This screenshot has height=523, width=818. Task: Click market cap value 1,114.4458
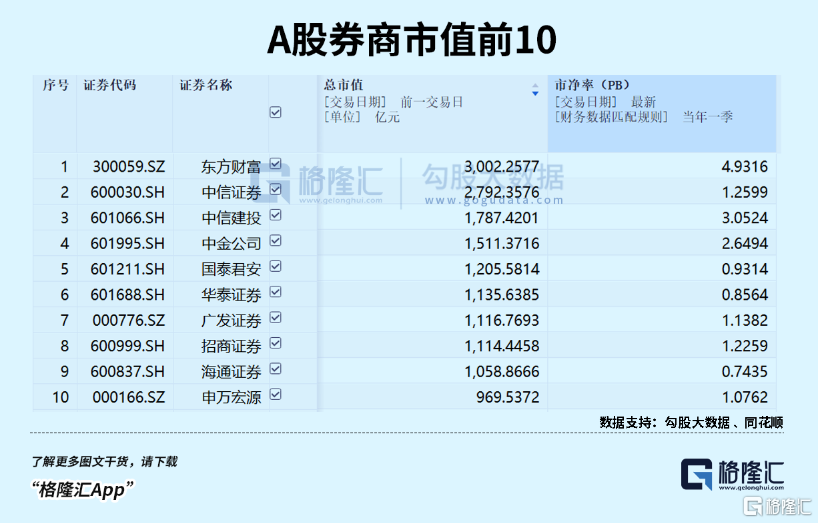[x=502, y=346]
